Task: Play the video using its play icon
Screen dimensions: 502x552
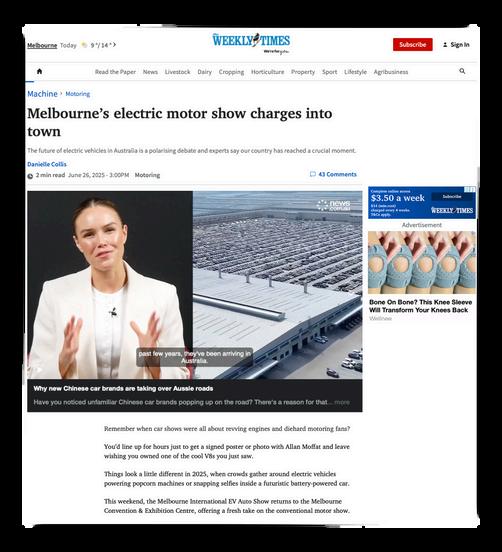Action: 38,370
